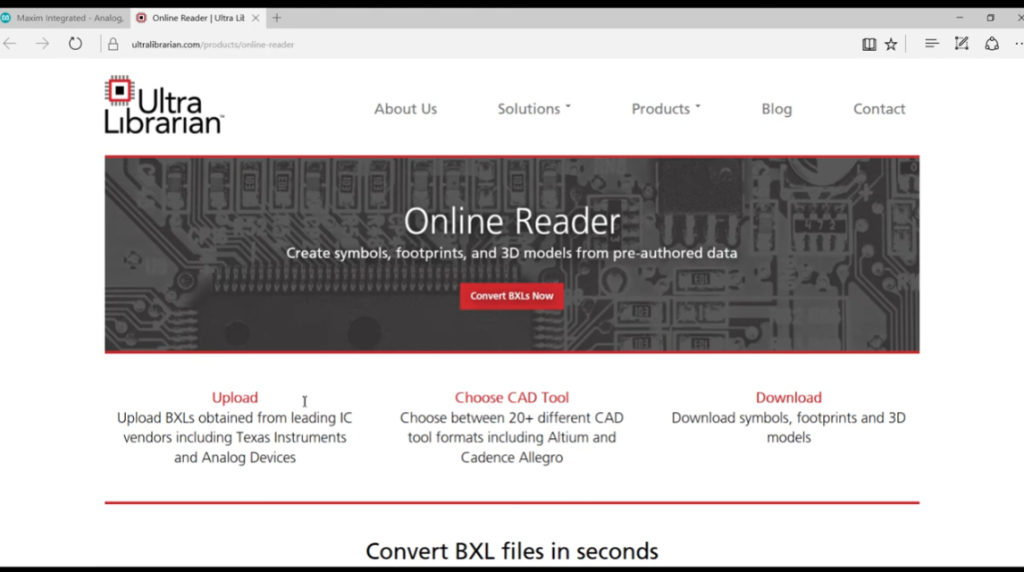
Task: Click the Make a Web Note pen icon
Action: click(961, 44)
